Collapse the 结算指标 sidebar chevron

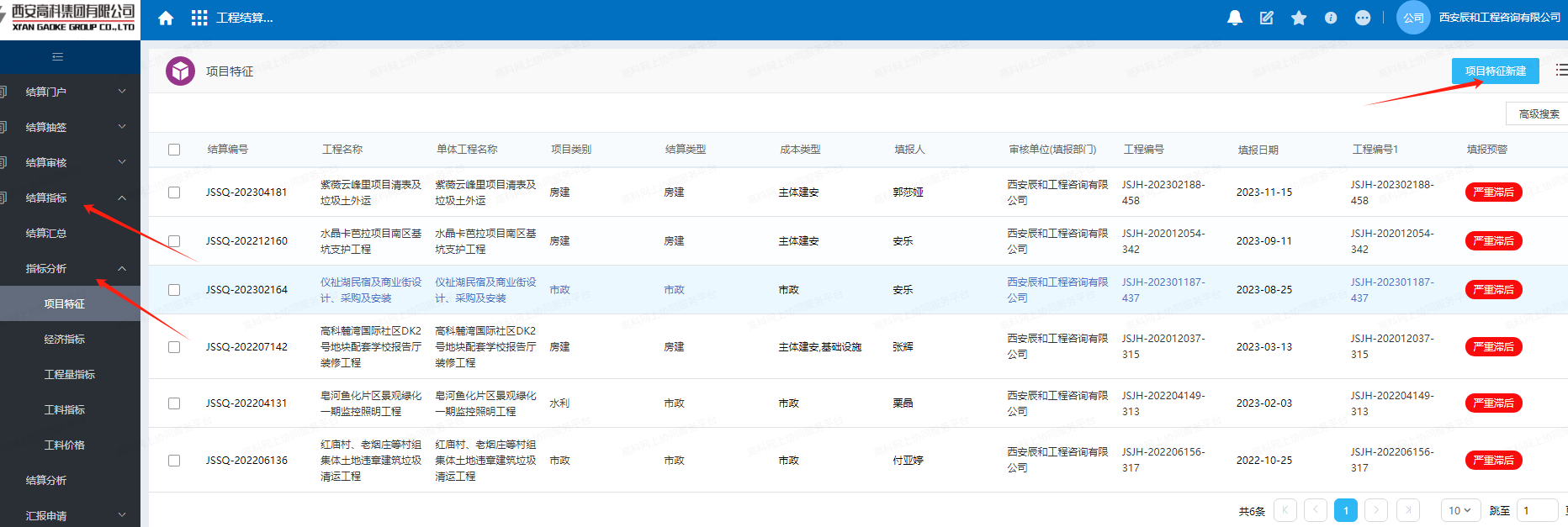(122, 198)
